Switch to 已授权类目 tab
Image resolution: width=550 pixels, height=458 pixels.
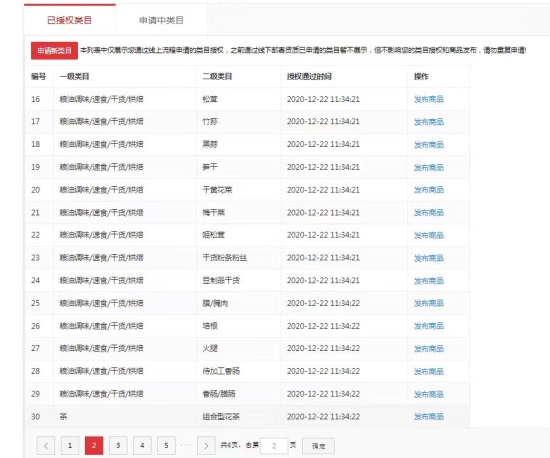[69, 20]
